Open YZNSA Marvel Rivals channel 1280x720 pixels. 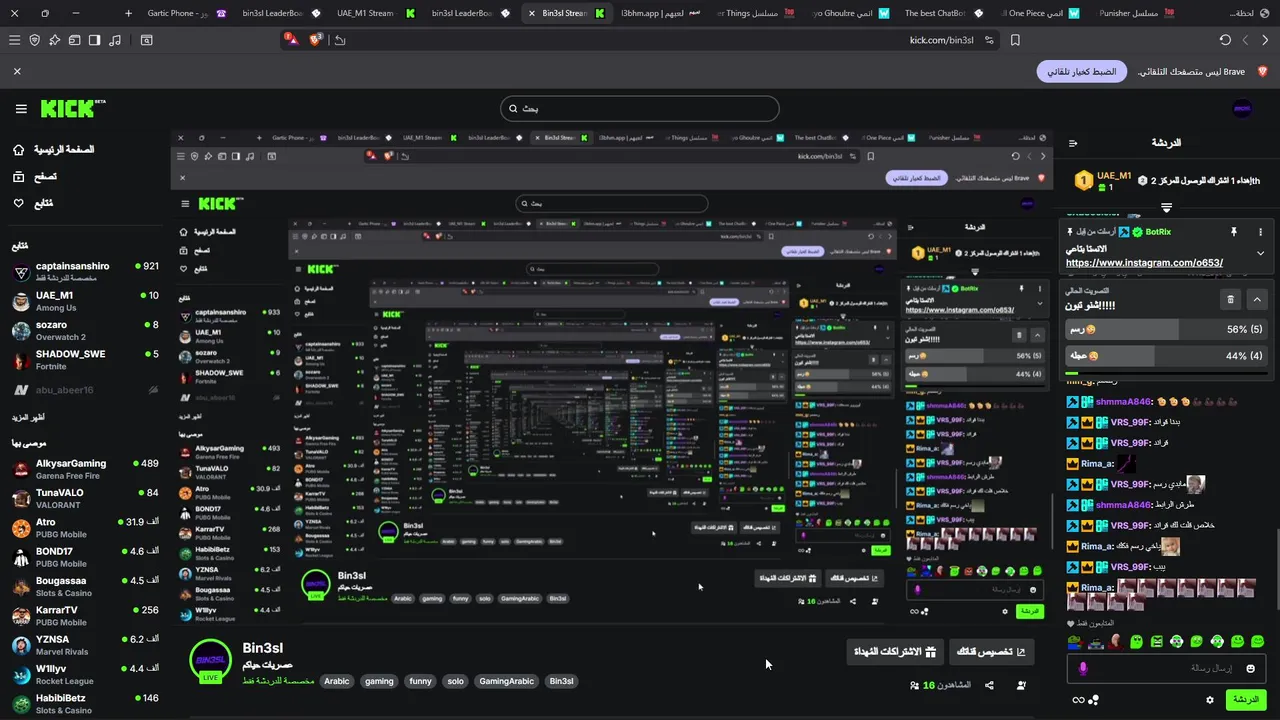pyautogui.click(x=85, y=645)
